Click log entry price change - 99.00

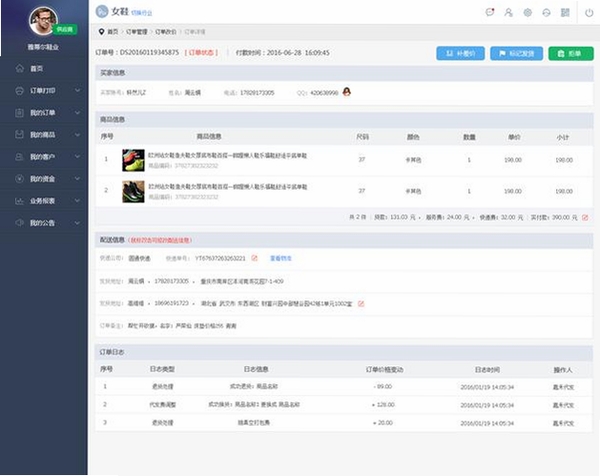383,387
